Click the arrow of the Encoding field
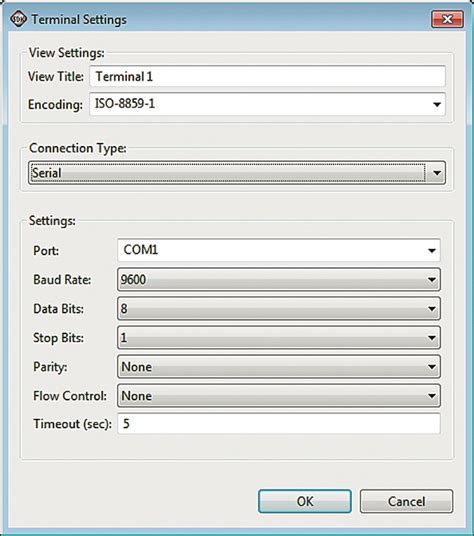Screen dimensions: 474x536 437,105
